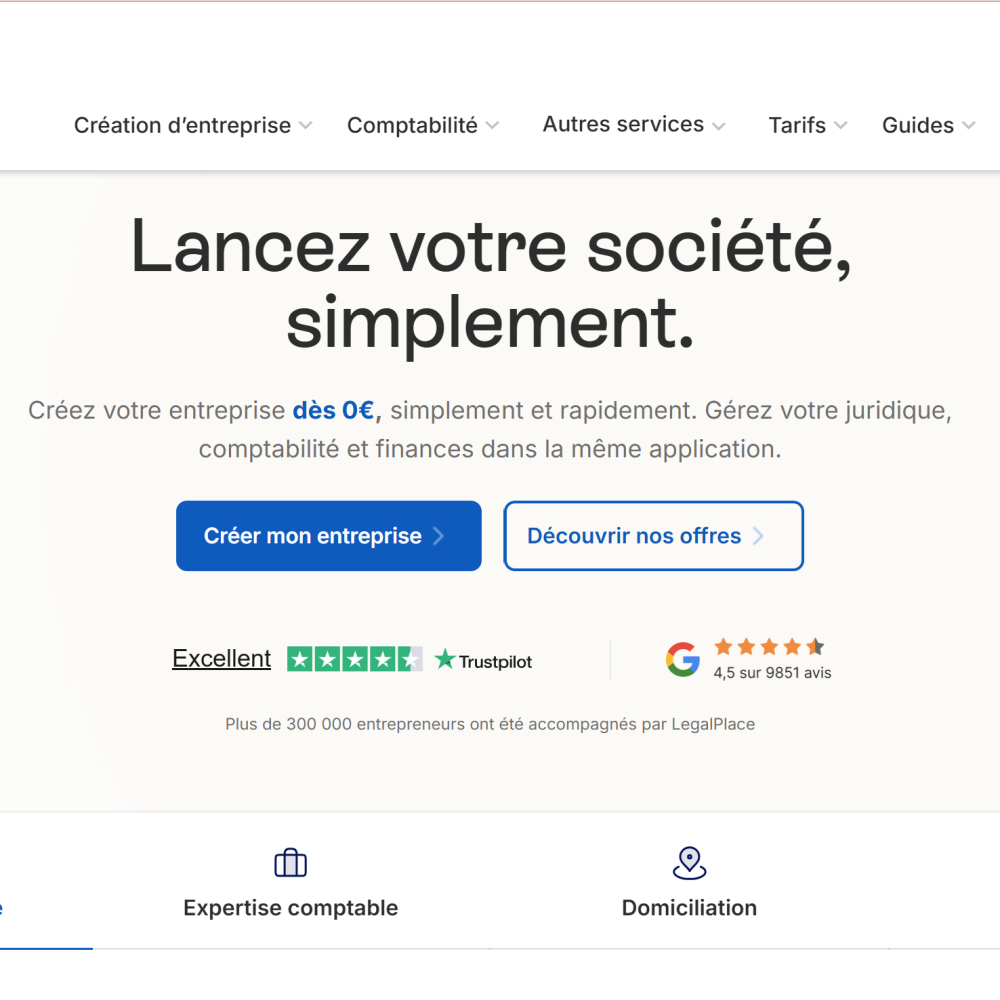Click the Google G logo
The image size is (1000, 1000).
(x=683, y=658)
